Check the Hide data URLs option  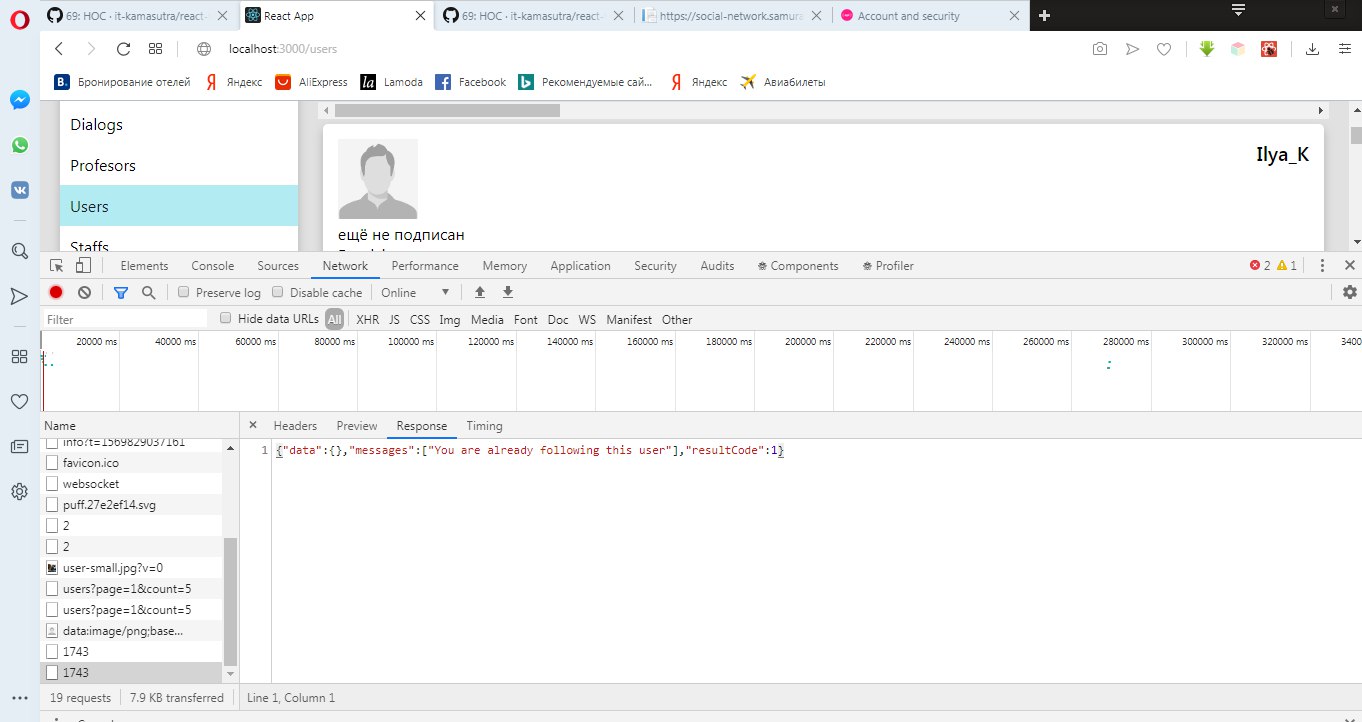[226, 319]
